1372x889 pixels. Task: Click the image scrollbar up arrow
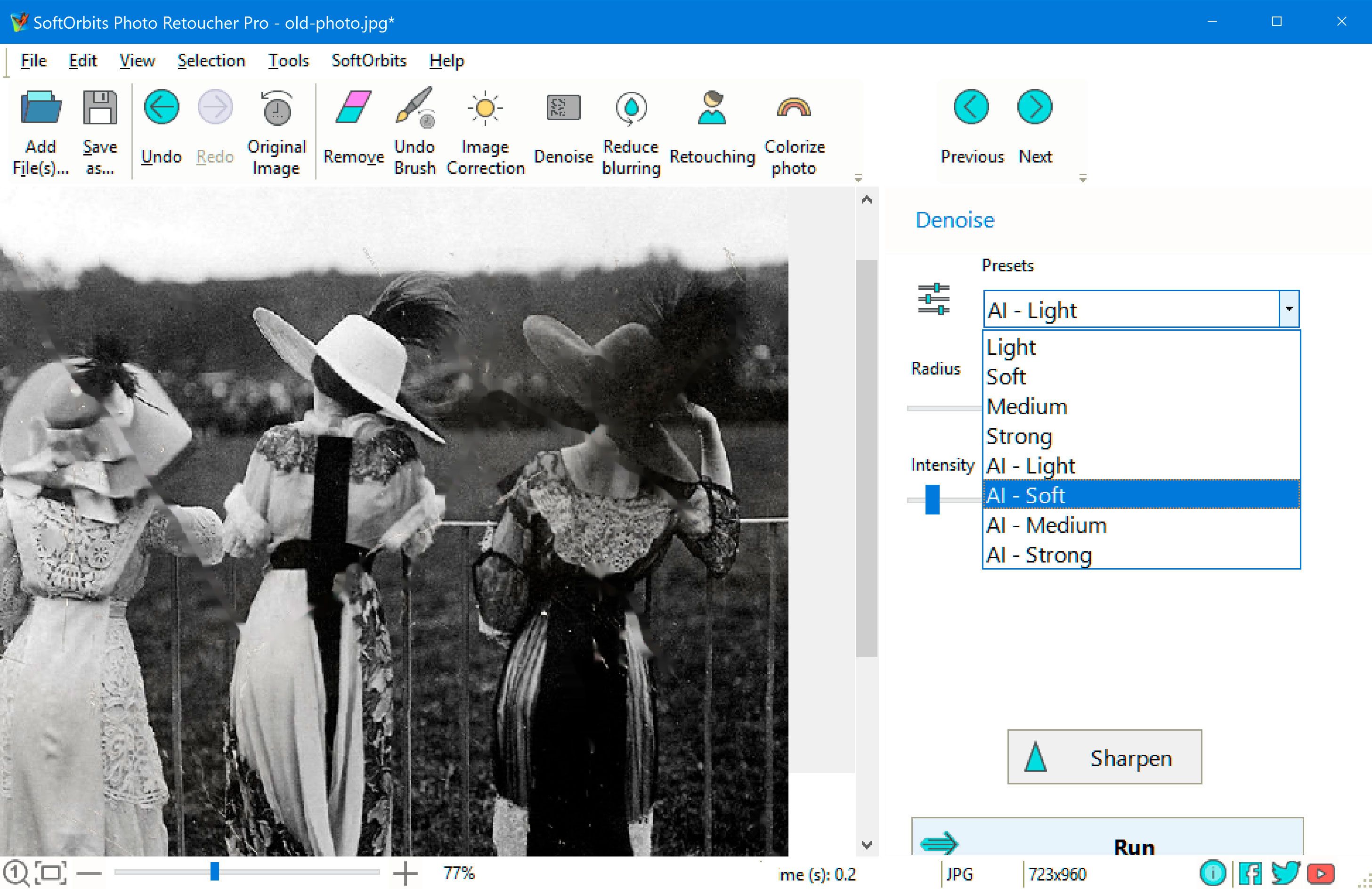click(867, 200)
